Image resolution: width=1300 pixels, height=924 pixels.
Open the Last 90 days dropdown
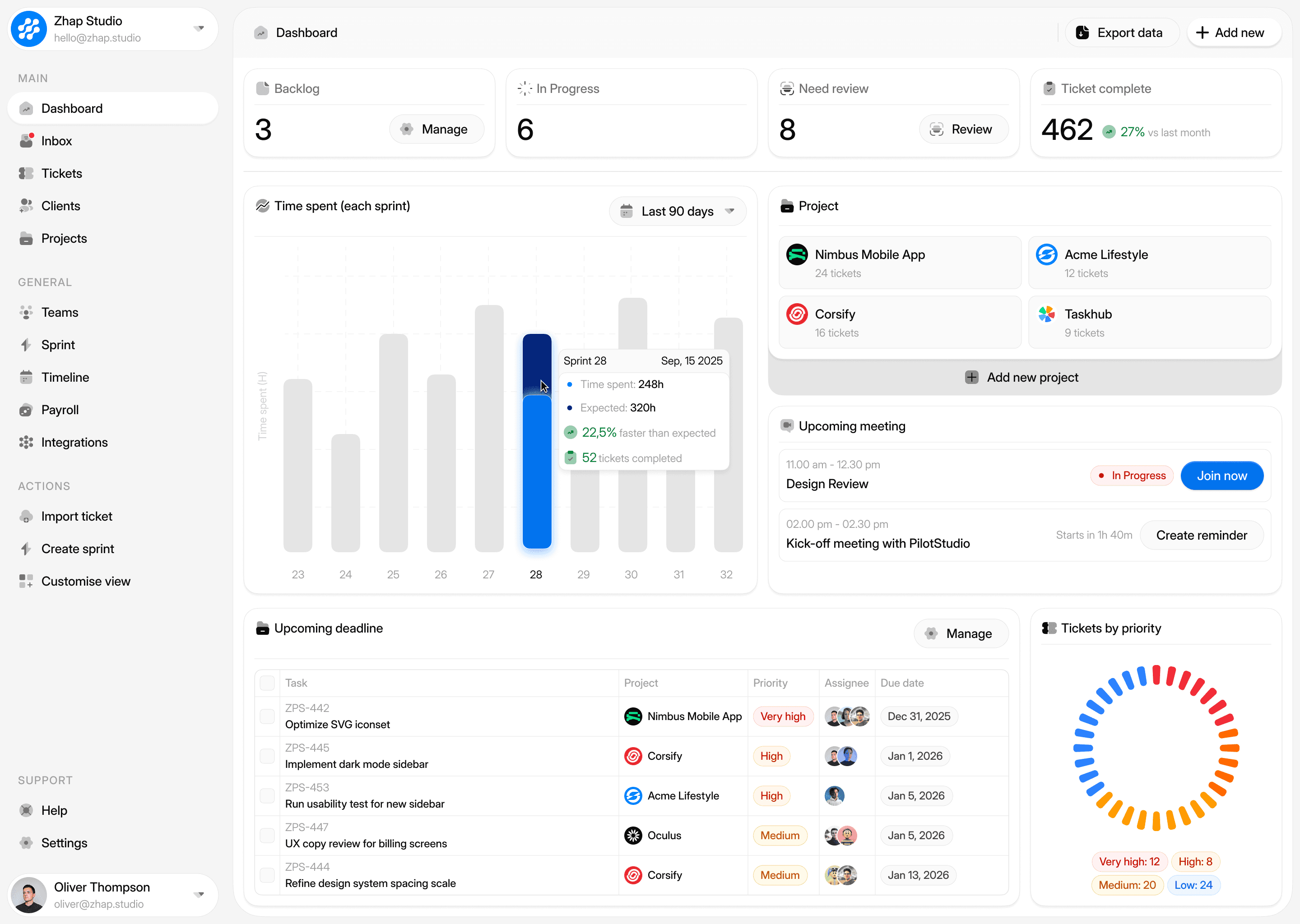click(x=678, y=211)
